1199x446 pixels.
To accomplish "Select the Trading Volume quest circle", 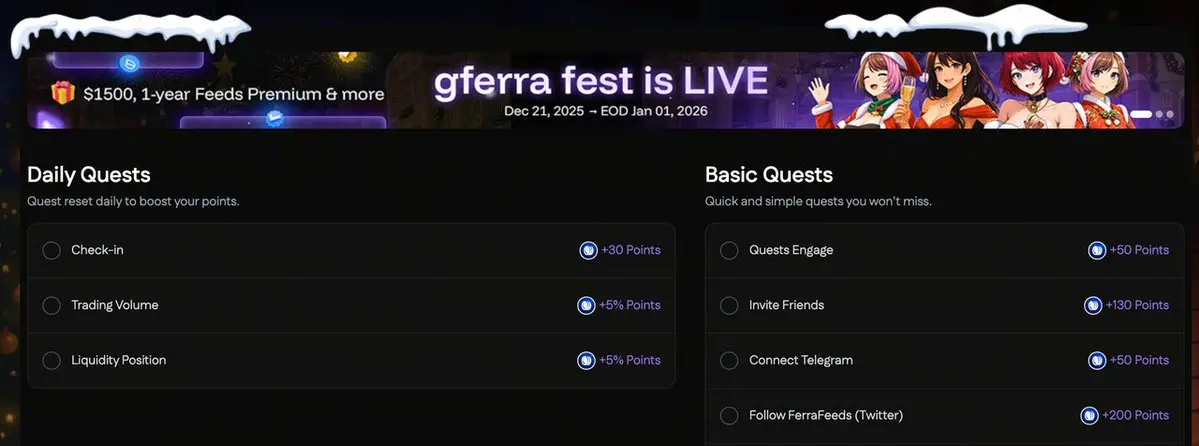I will pyautogui.click(x=52, y=305).
